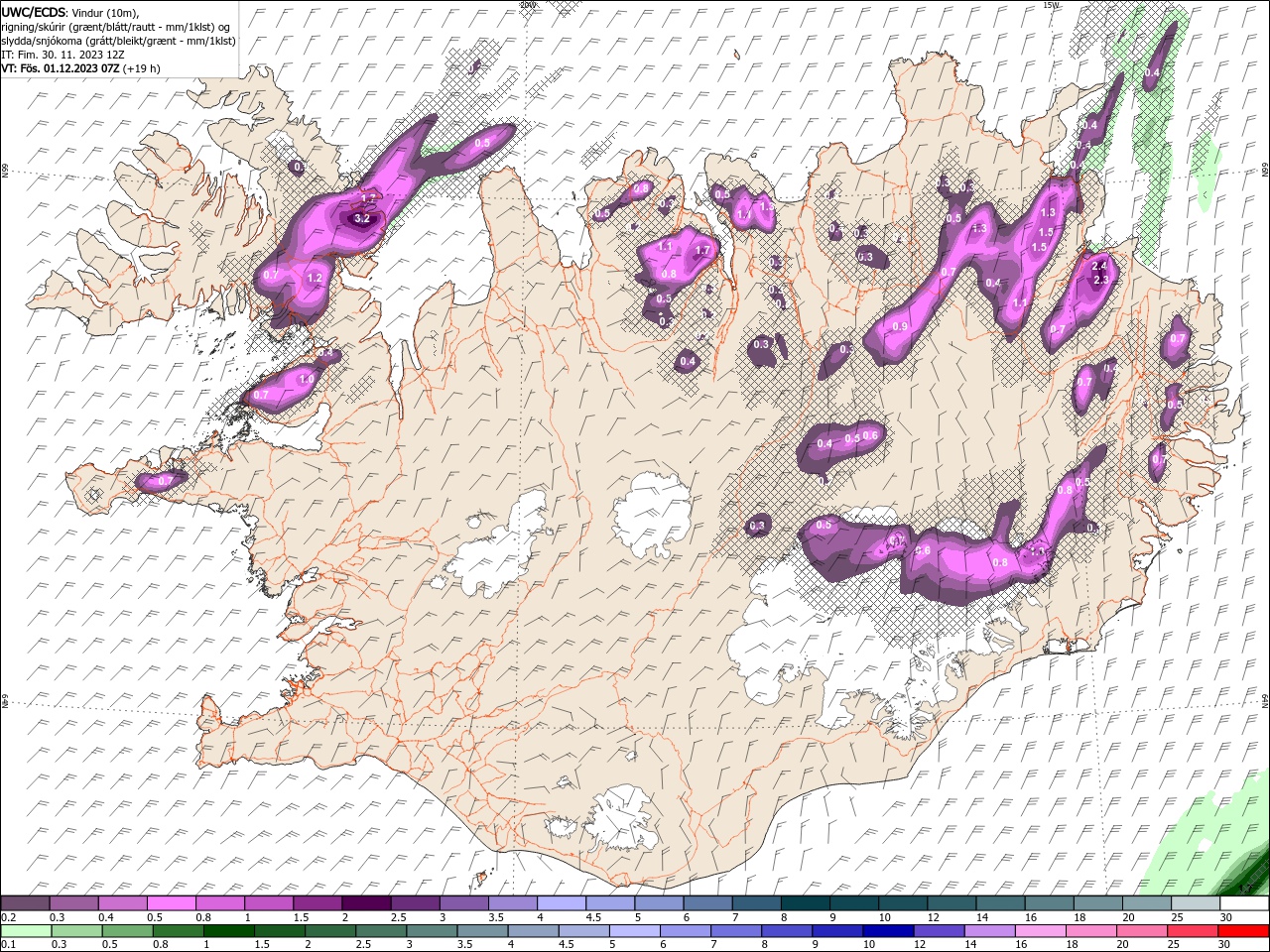1270x952 pixels.
Task: Click the line 'slydda/snjókoma (grátt/bleikt/grænt - mm/1klst)'
Action: click(118, 41)
